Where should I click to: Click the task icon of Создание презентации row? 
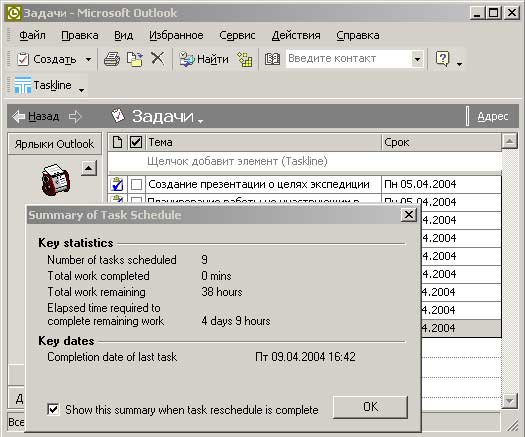point(117,184)
